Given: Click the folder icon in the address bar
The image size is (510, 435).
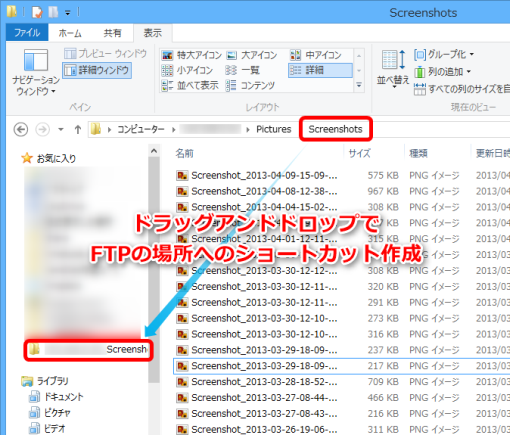Looking at the screenshot, I should (96, 129).
